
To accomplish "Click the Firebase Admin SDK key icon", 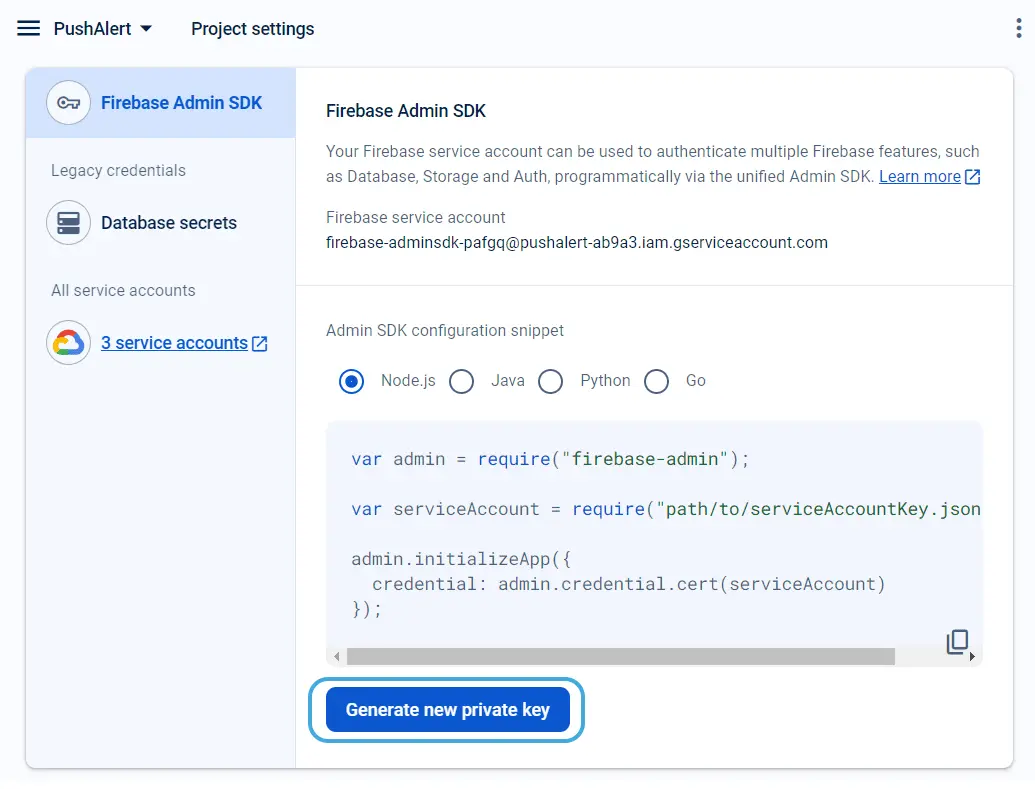I will [x=68, y=103].
